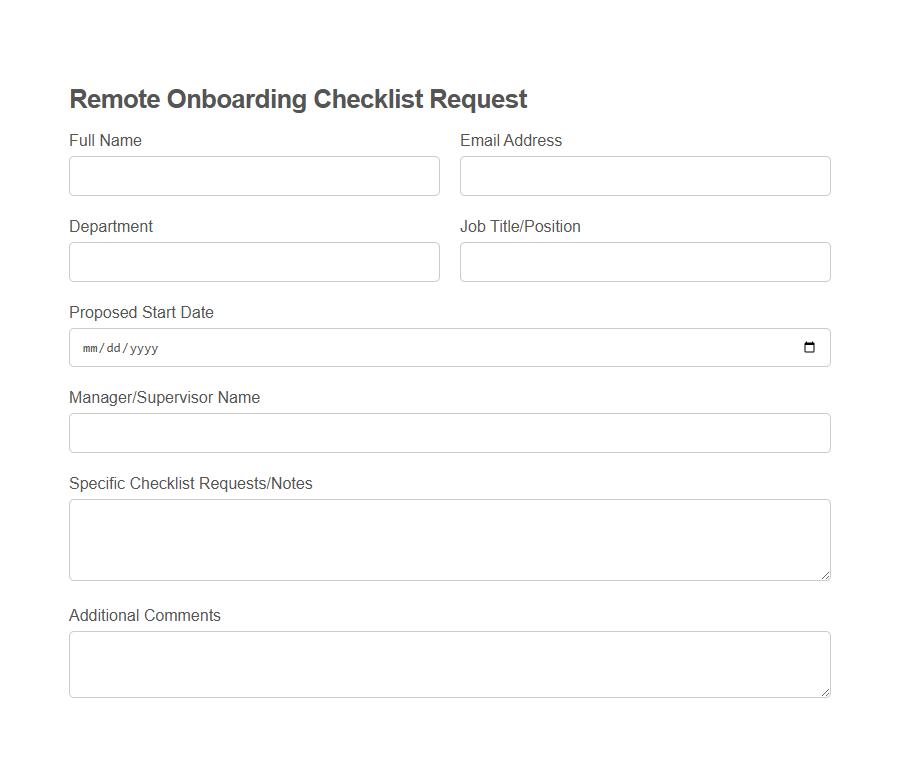Viewport: 900px width, 768px height.
Task: Click inside the Email Address field
Action: pyautogui.click(x=644, y=175)
